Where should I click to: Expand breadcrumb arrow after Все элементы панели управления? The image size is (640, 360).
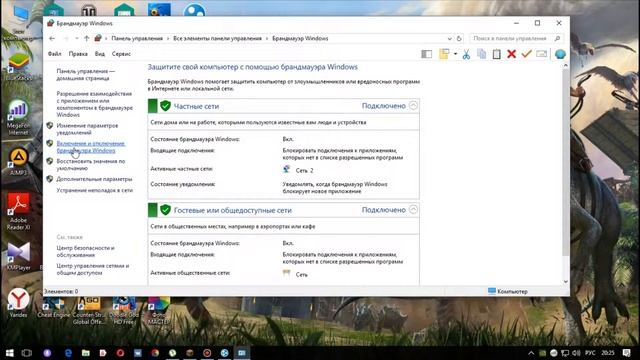point(267,38)
